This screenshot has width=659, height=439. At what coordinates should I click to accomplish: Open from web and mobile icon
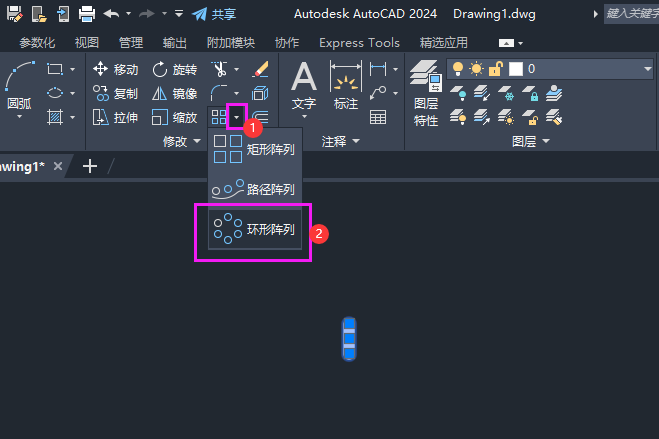(39, 14)
